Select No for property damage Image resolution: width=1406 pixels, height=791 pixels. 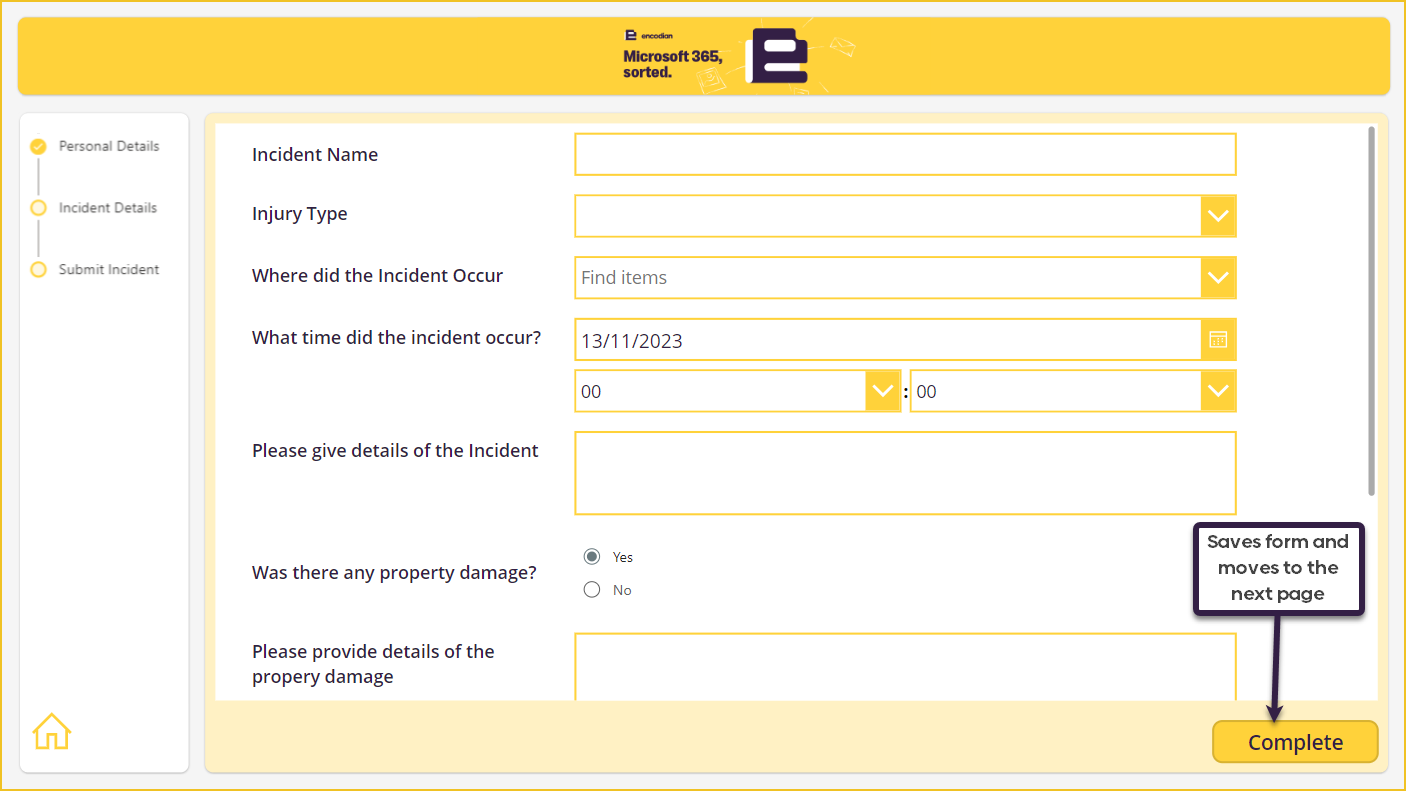click(x=592, y=590)
